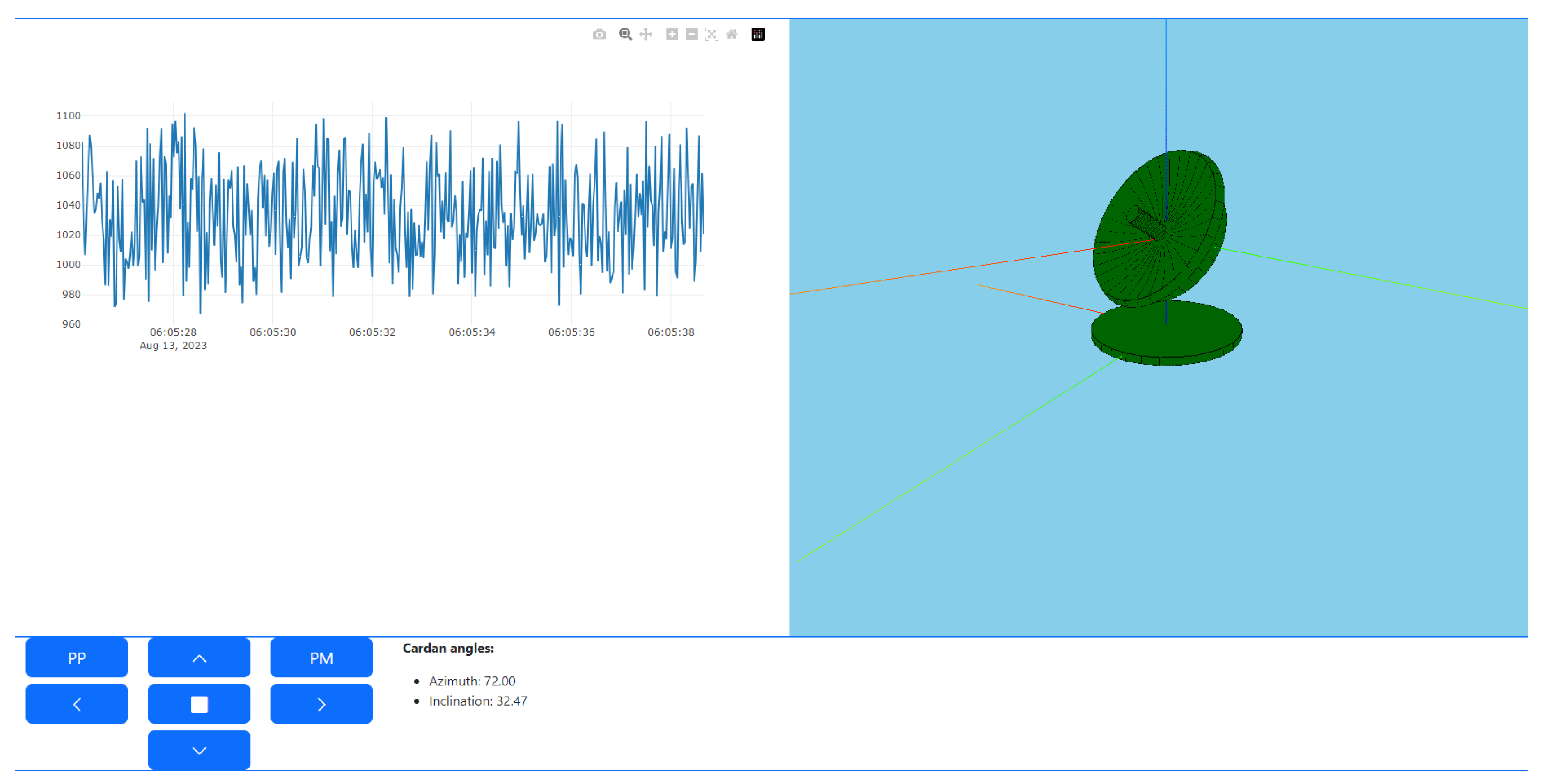The width and height of the screenshot is (1544, 784).
Task: Select the Pan tool
Action: click(645, 34)
